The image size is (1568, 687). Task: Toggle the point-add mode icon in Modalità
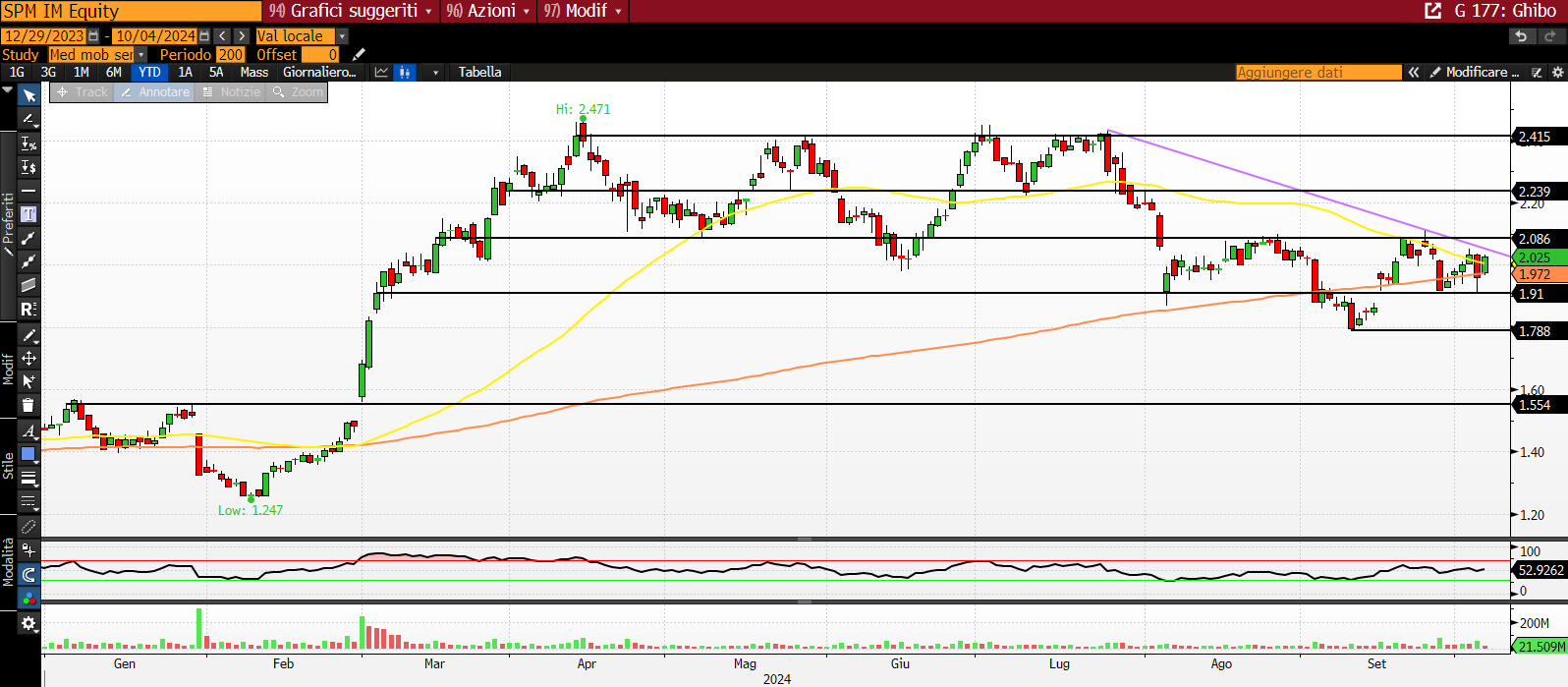click(28, 550)
